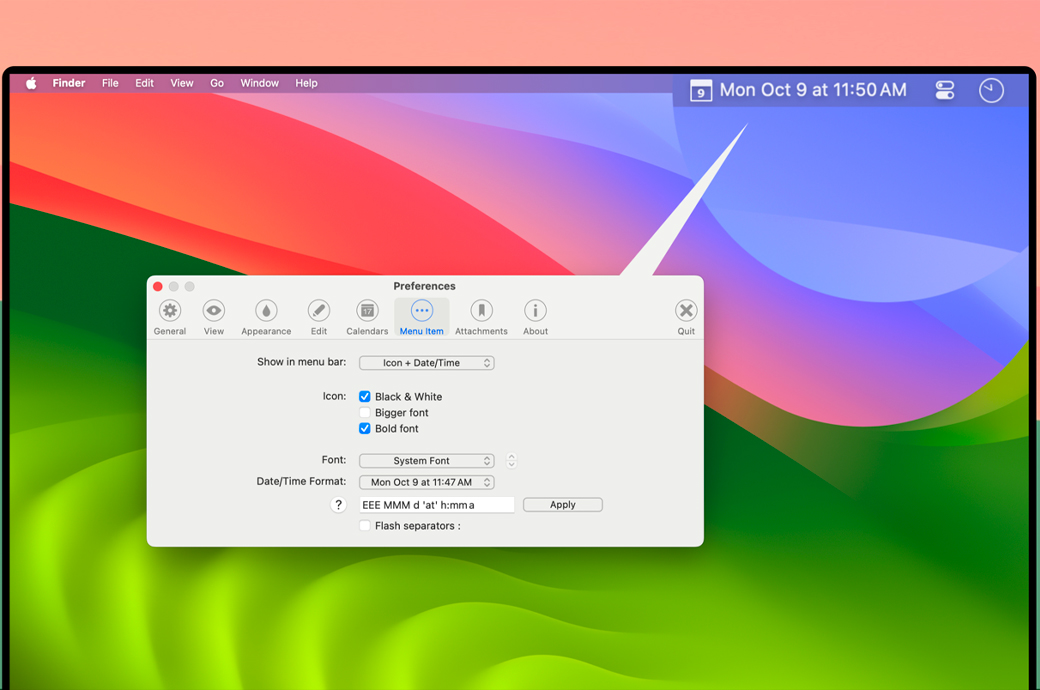Disable the Black & White checkbox

point(365,397)
